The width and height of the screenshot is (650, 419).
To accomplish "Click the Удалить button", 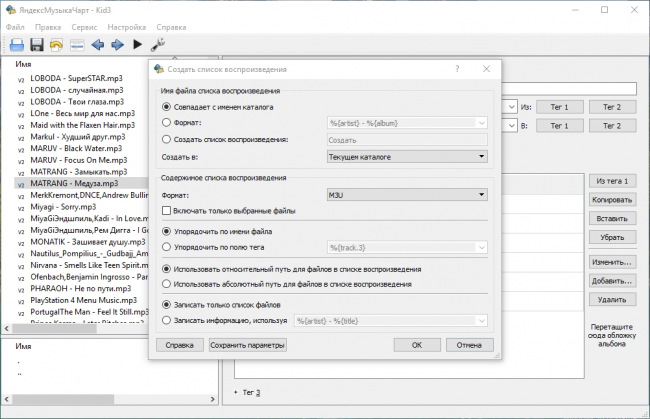I will pyautogui.click(x=612, y=300).
